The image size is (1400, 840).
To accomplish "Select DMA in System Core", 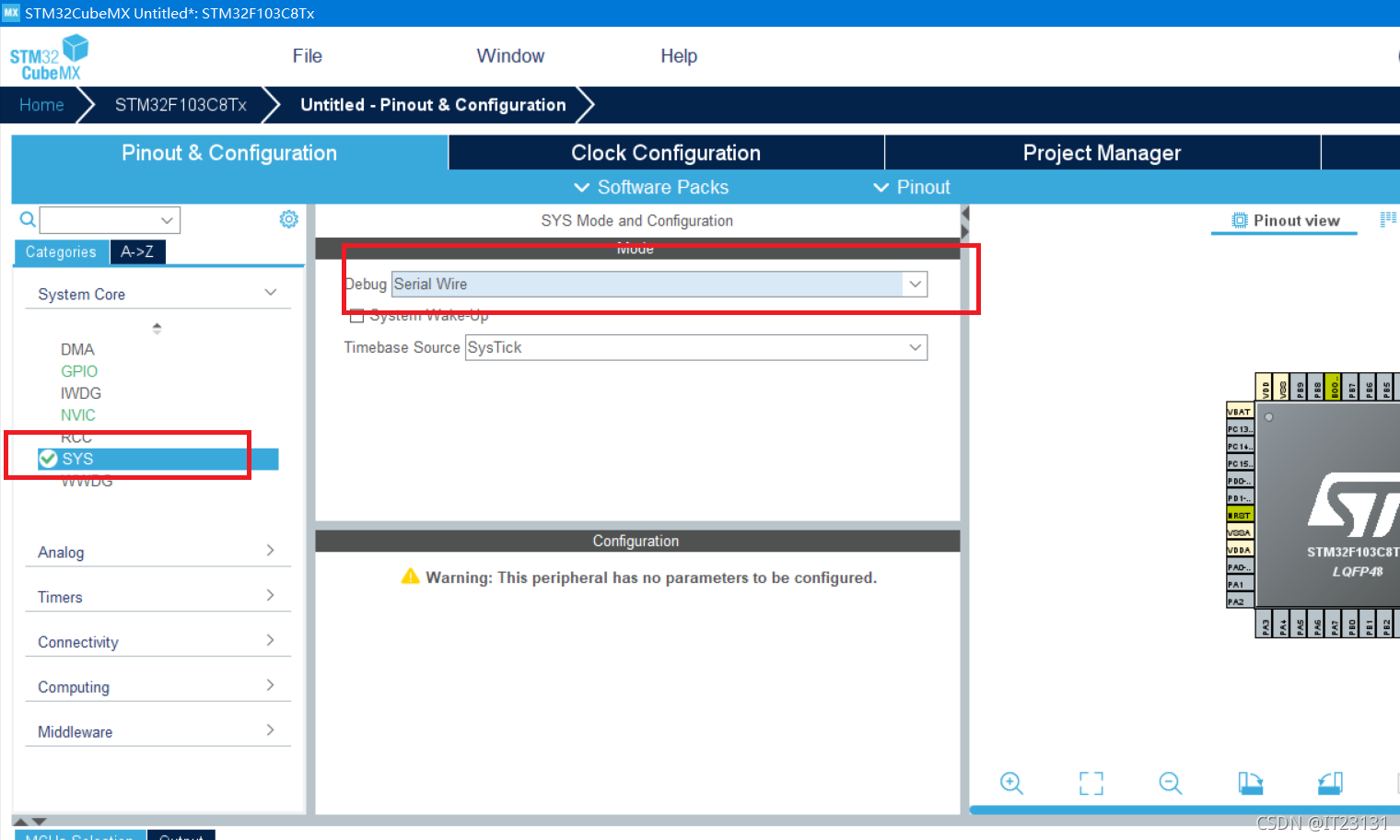I will (x=77, y=349).
